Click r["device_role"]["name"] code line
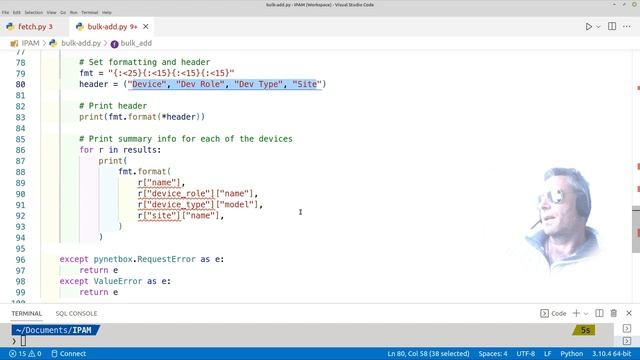The height and width of the screenshot is (360, 640). coord(198,193)
